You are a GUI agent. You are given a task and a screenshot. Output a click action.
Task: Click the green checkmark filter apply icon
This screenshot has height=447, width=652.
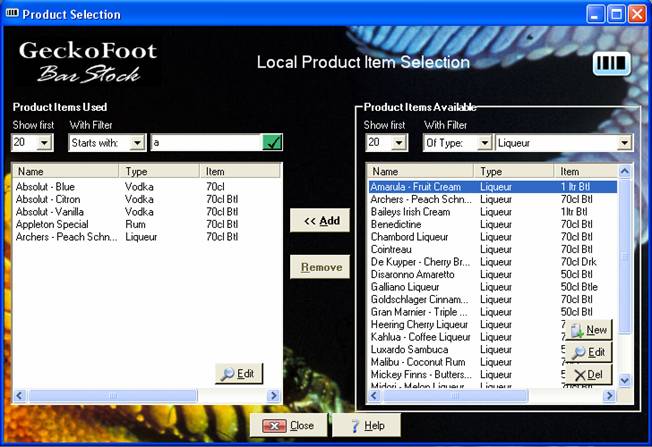[272, 143]
